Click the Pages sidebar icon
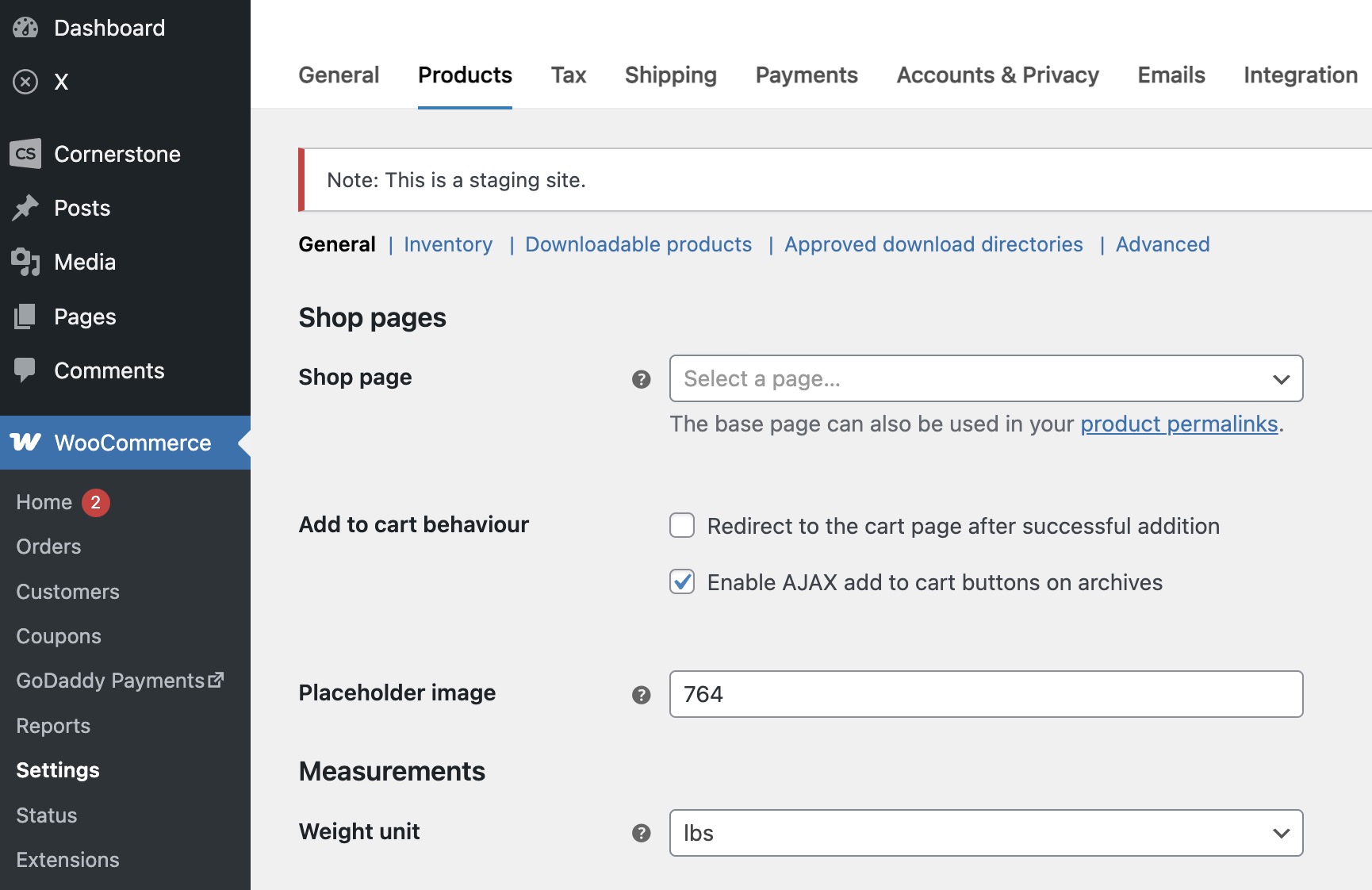The image size is (1372, 890). [x=25, y=316]
